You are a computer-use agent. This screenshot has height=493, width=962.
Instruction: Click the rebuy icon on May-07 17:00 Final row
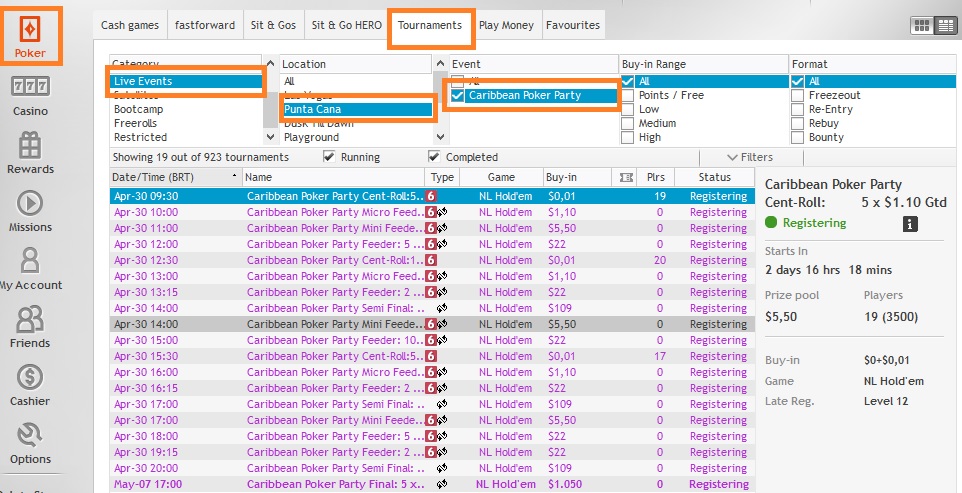(x=442, y=484)
